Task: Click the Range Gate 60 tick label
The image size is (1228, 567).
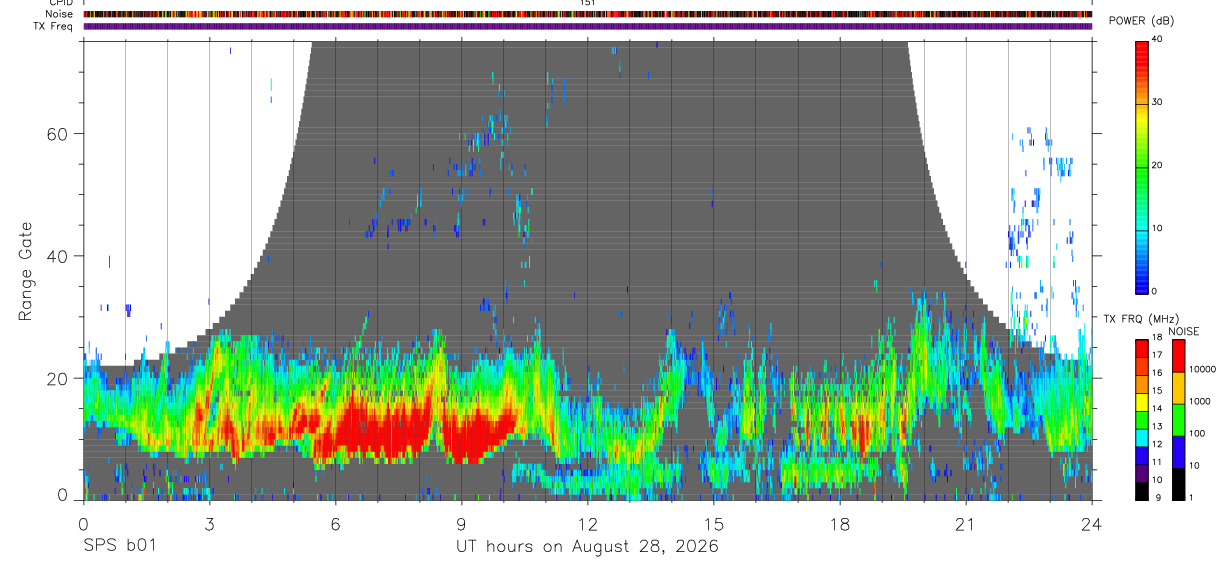Action: pos(55,134)
